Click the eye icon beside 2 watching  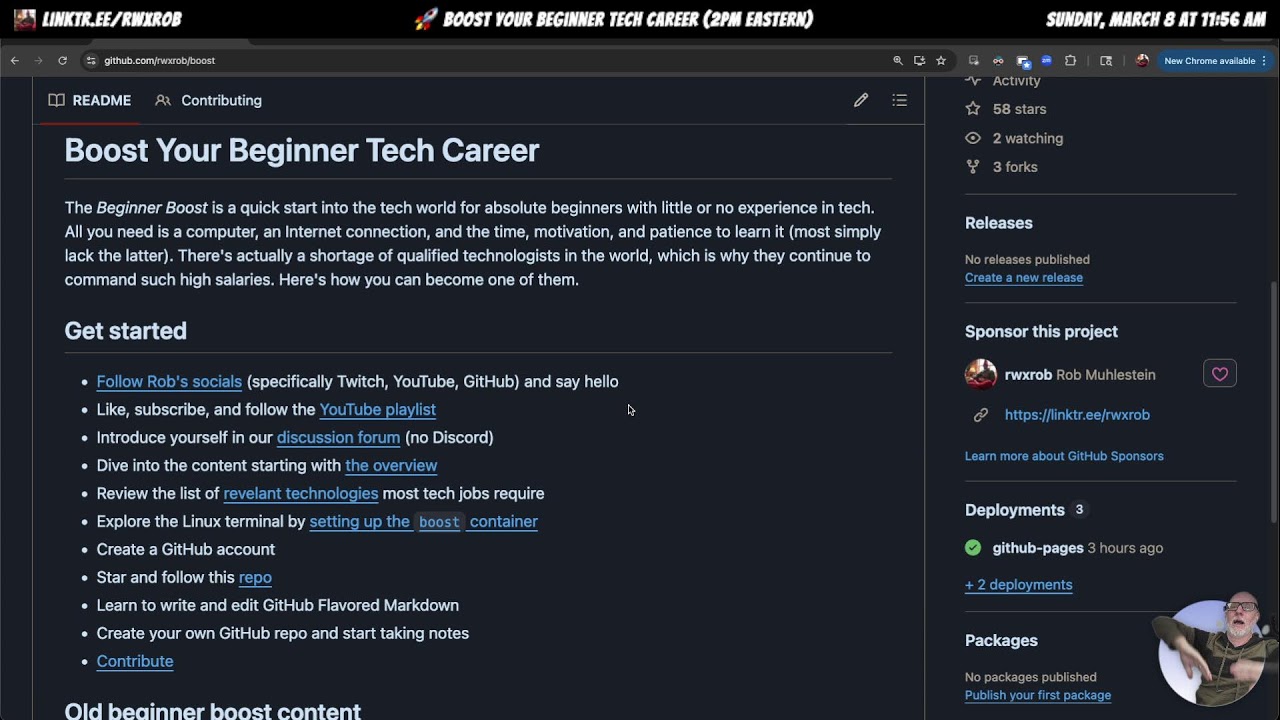(x=973, y=138)
